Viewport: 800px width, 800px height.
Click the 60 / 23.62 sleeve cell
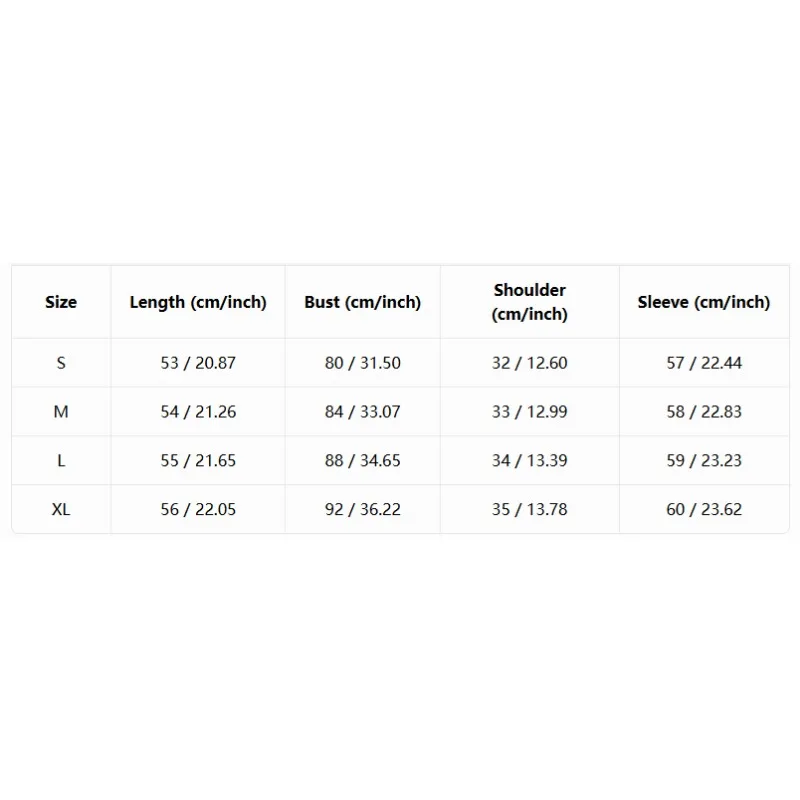(x=704, y=509)
